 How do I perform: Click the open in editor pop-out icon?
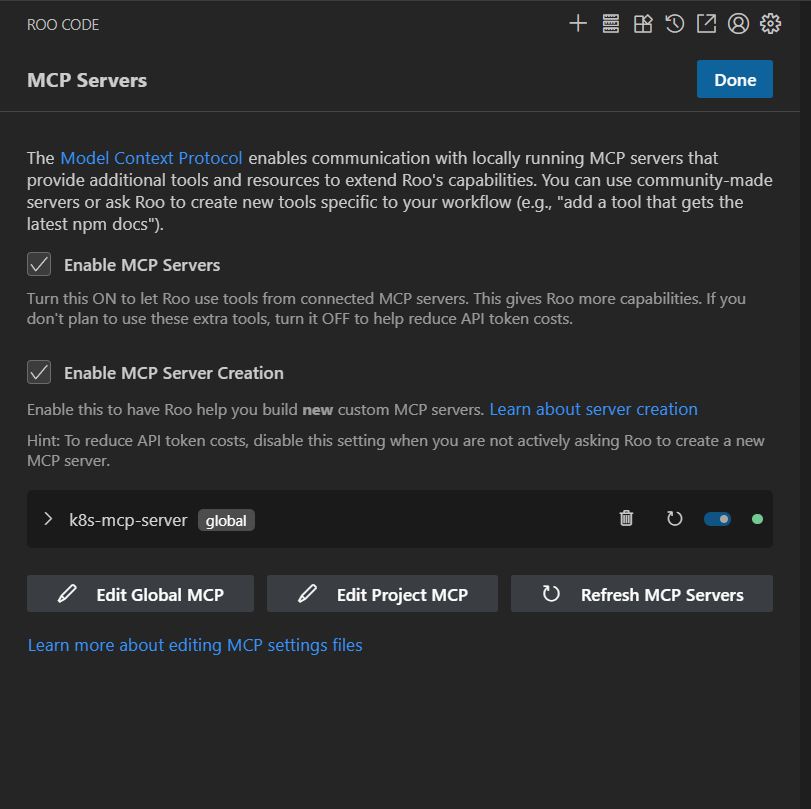click(x=707, y=24)
